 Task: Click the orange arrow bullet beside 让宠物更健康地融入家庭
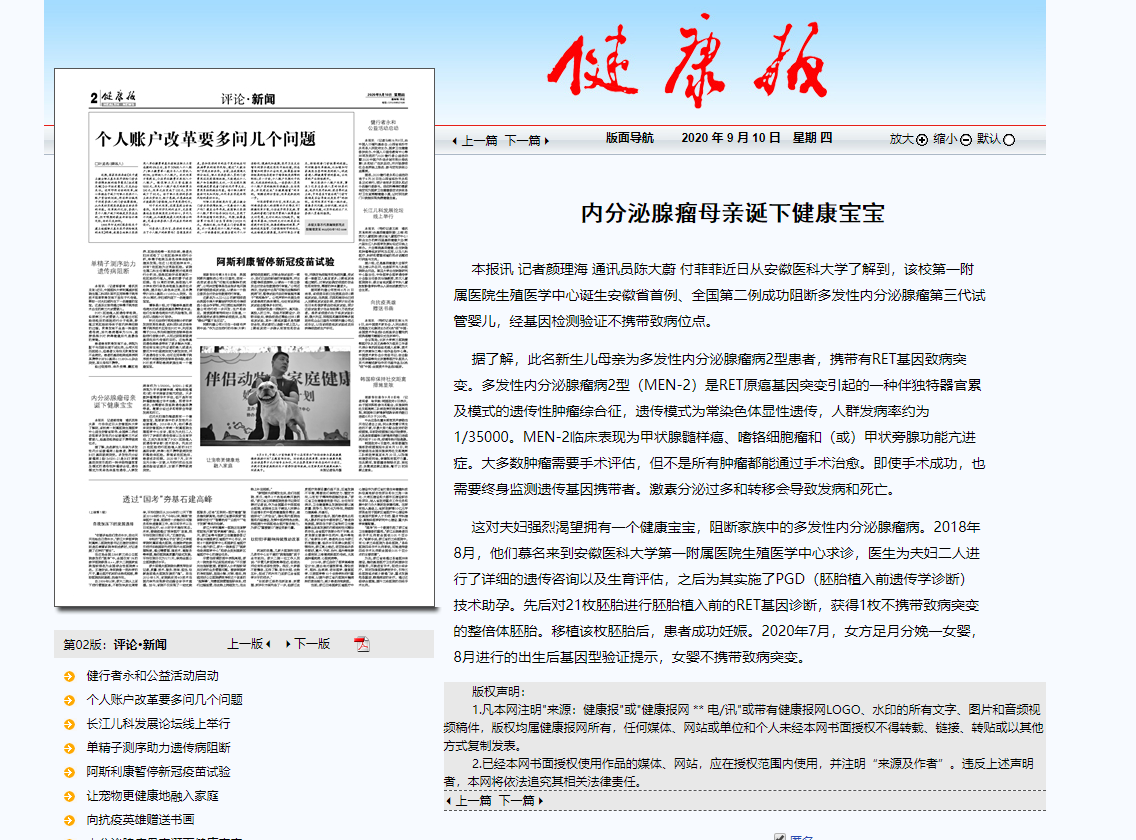(x=69, y=796)
